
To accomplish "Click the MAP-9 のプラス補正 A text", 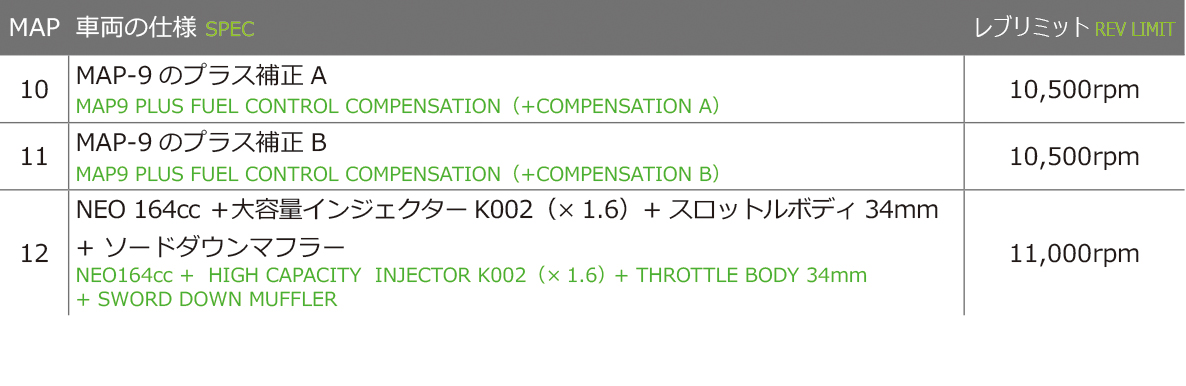I will 201,75.
